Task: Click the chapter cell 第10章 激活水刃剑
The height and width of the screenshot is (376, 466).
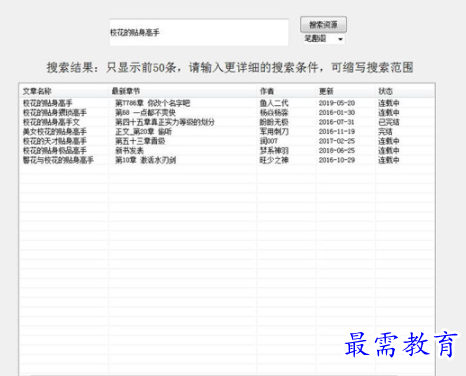Action: coord(145,160)
